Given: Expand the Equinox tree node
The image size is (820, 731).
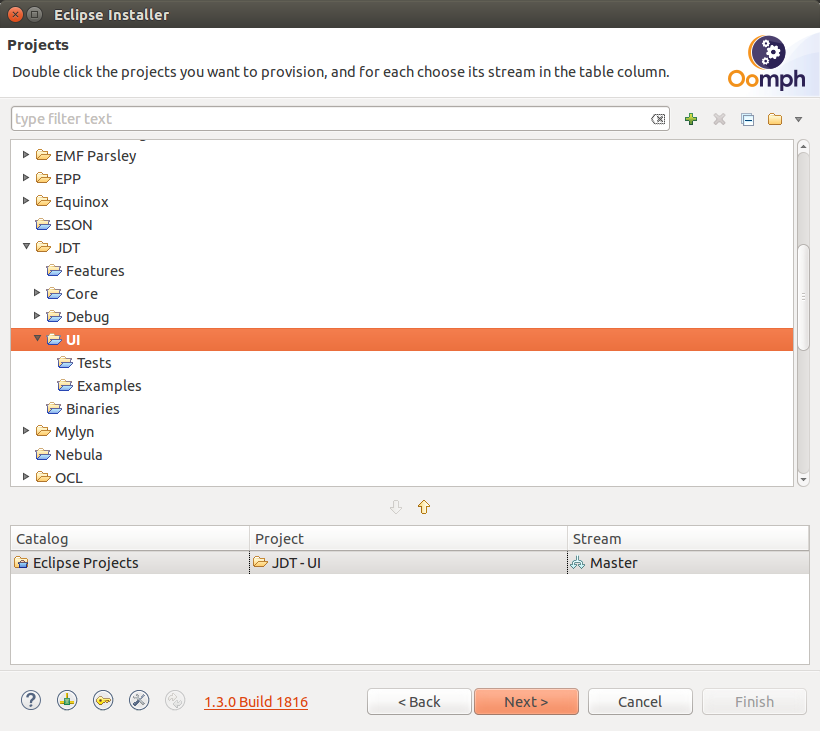Looking at the screenshot, I should coord(26,201).
